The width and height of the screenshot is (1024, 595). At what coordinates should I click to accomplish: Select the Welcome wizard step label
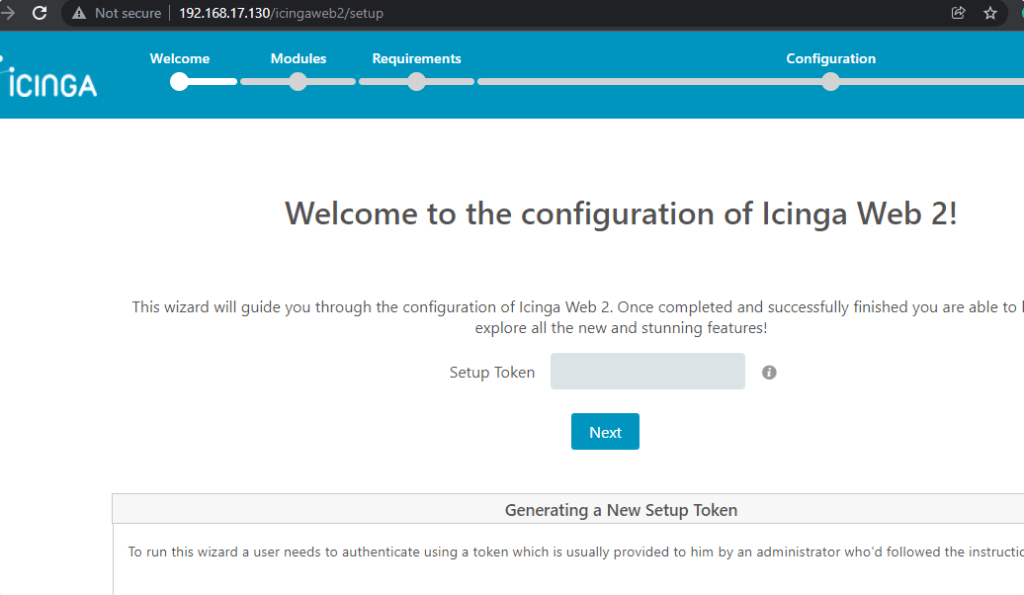click(180, 59)
